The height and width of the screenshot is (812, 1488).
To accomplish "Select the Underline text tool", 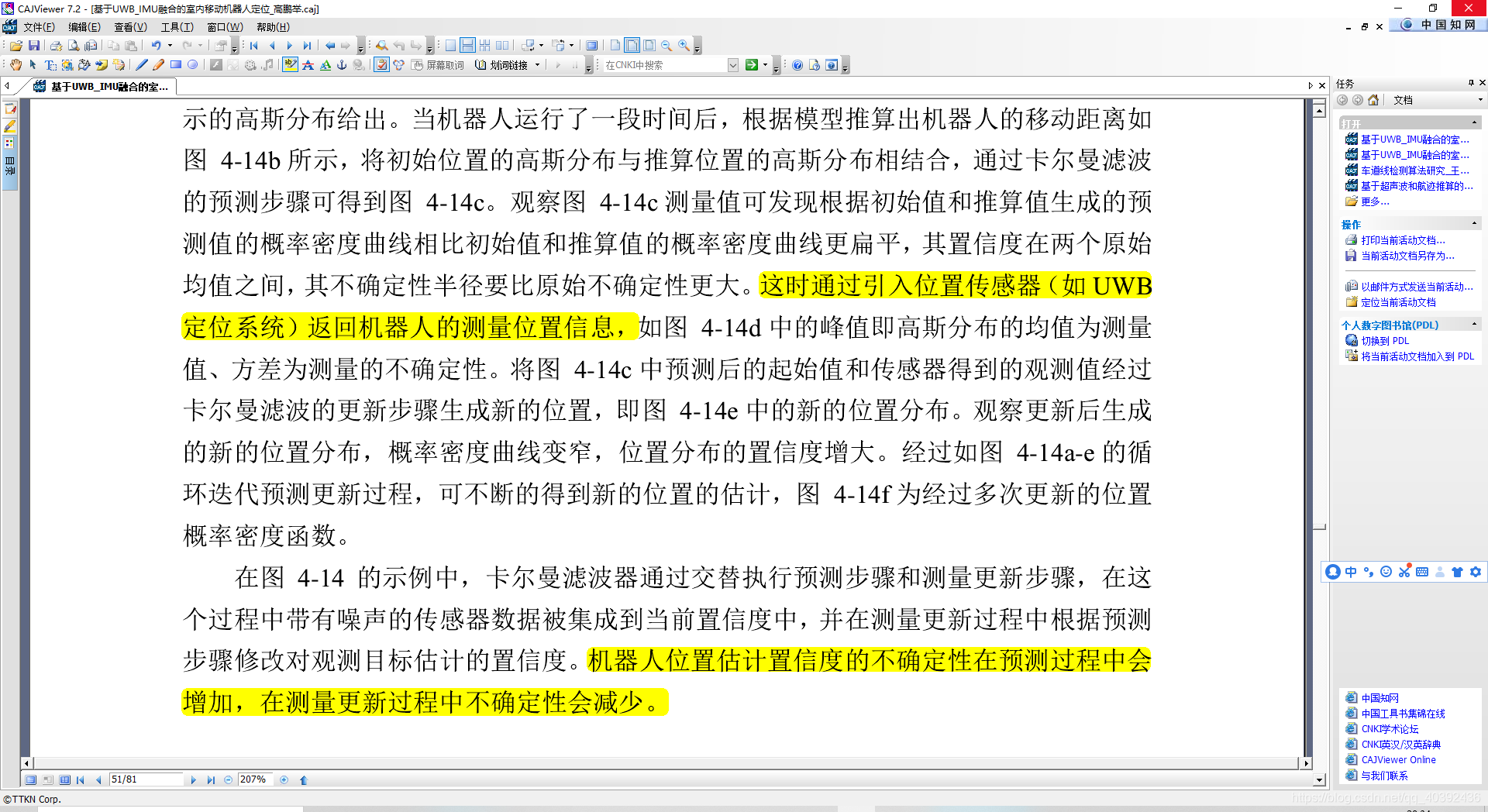I will pos(325,65).
